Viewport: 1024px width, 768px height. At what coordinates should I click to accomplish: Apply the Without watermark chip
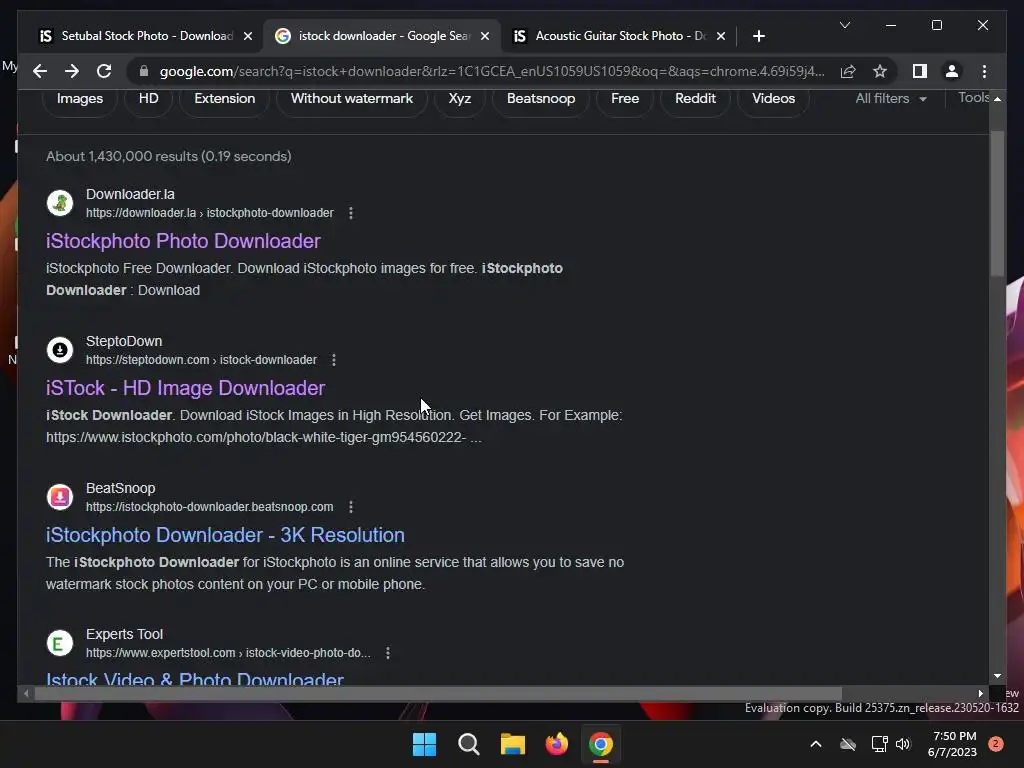351,99
